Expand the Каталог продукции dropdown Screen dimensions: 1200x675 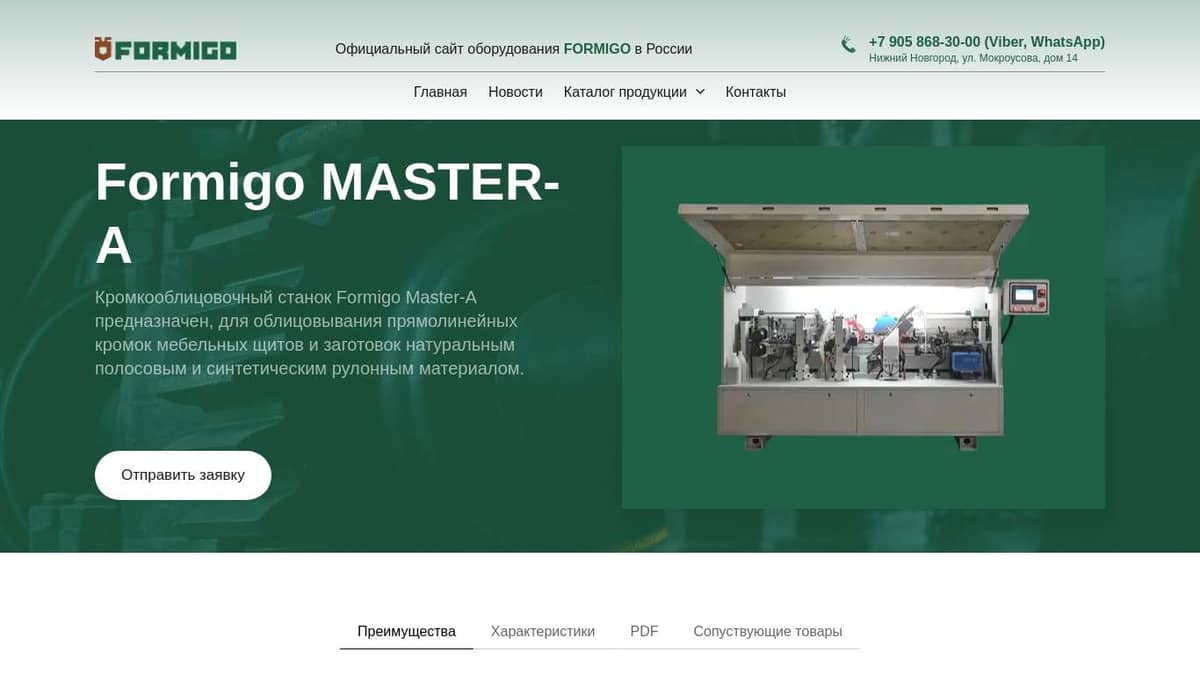[x=623, y=91]
